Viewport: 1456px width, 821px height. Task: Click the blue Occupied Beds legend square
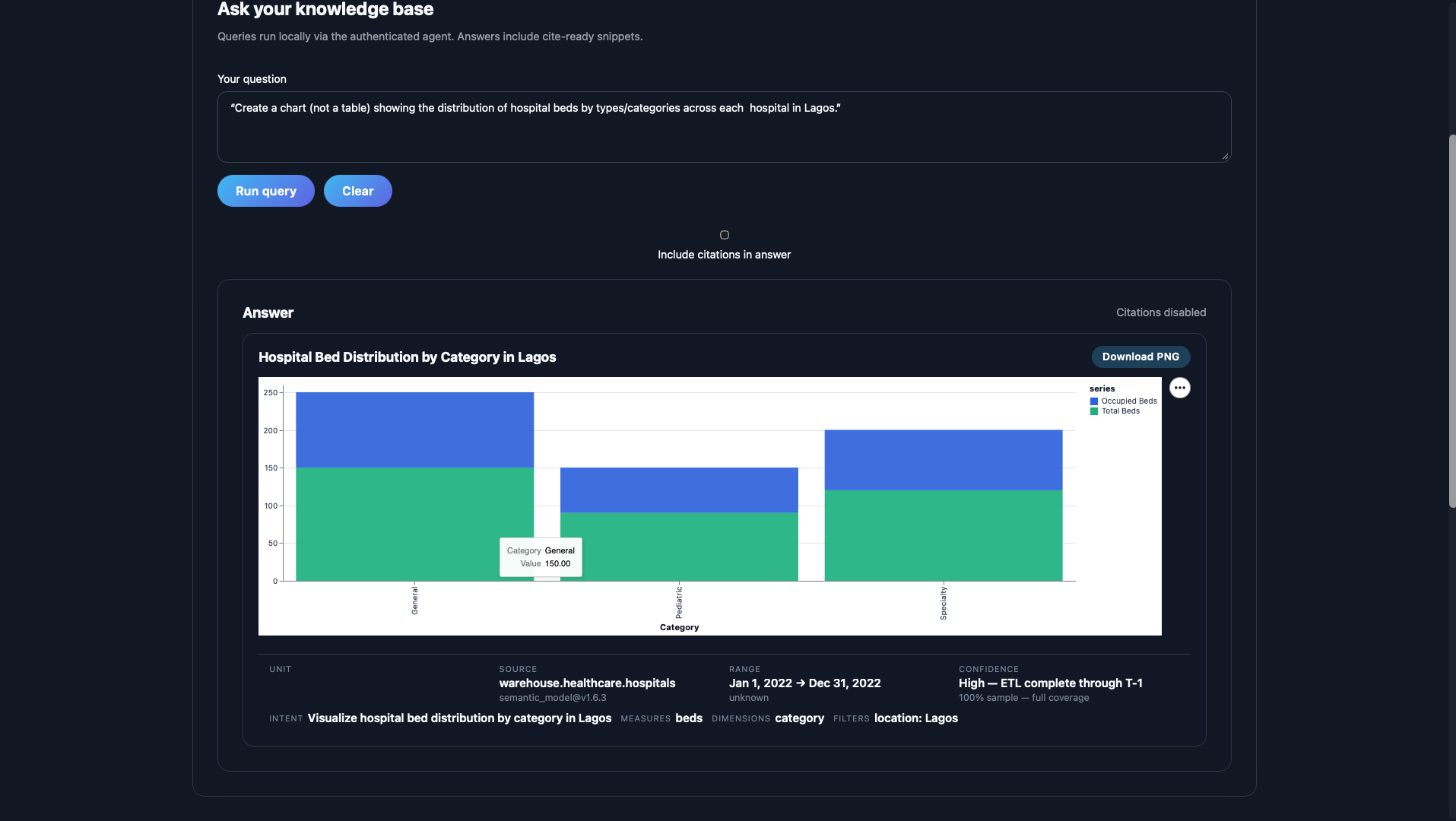pyautogui.click(x=1093, y=401)
